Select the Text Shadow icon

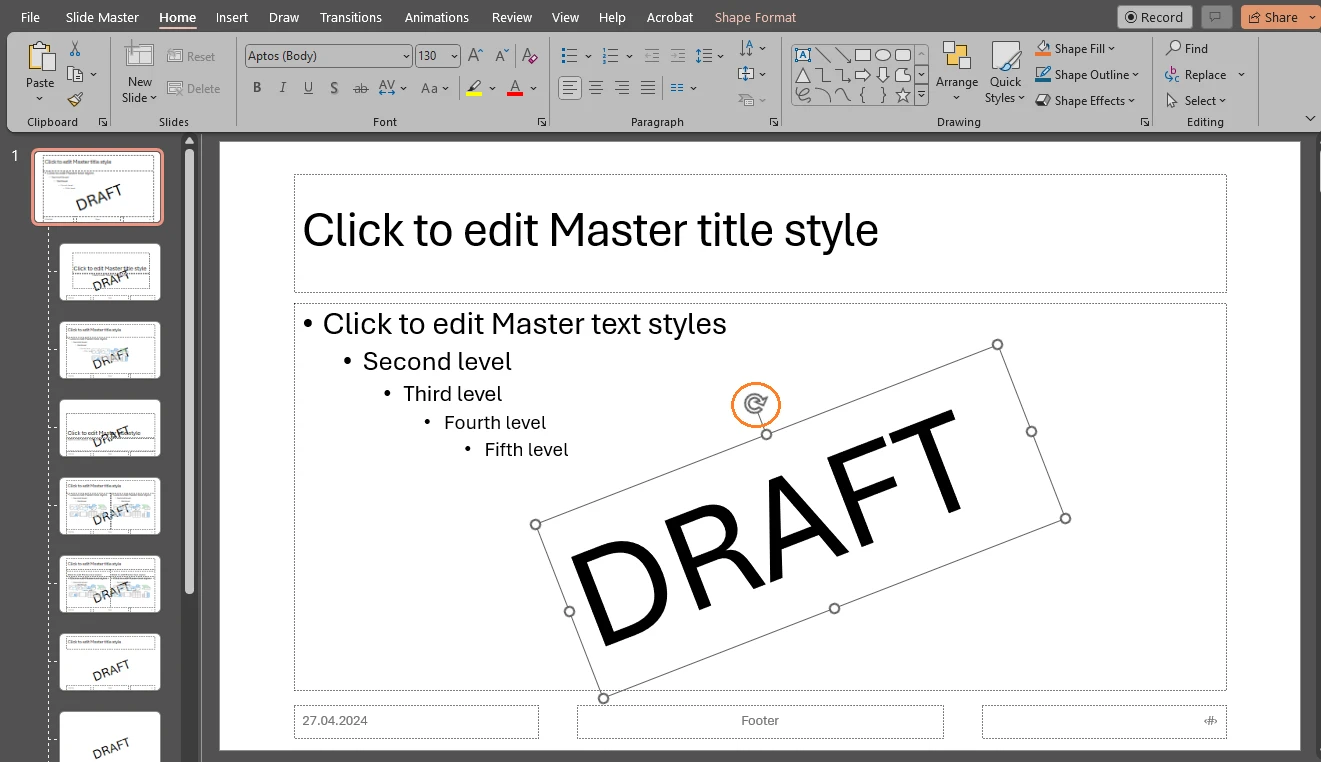(334, 88)
